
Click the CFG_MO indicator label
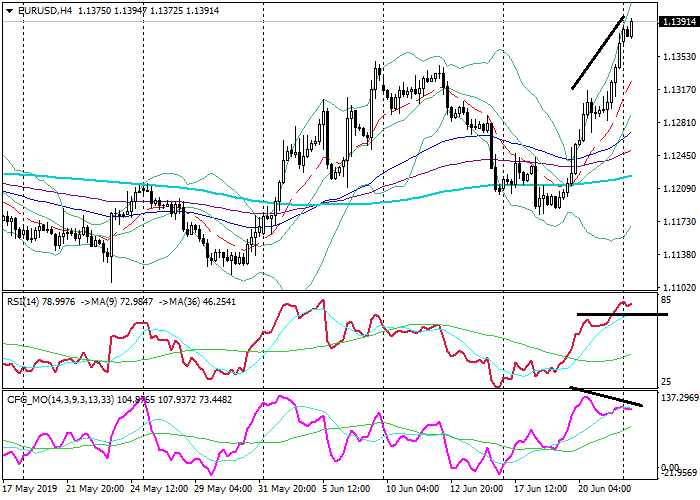28,398
